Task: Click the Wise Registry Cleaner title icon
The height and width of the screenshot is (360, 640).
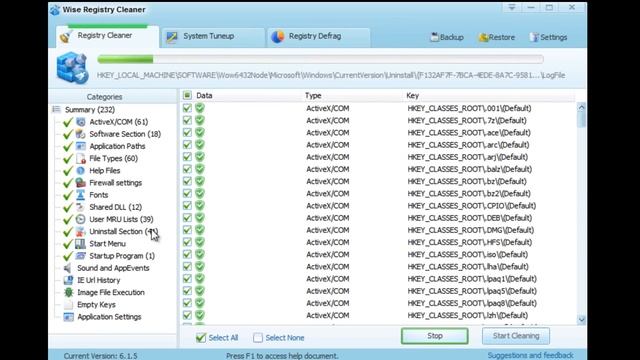Action: point(55,10)
